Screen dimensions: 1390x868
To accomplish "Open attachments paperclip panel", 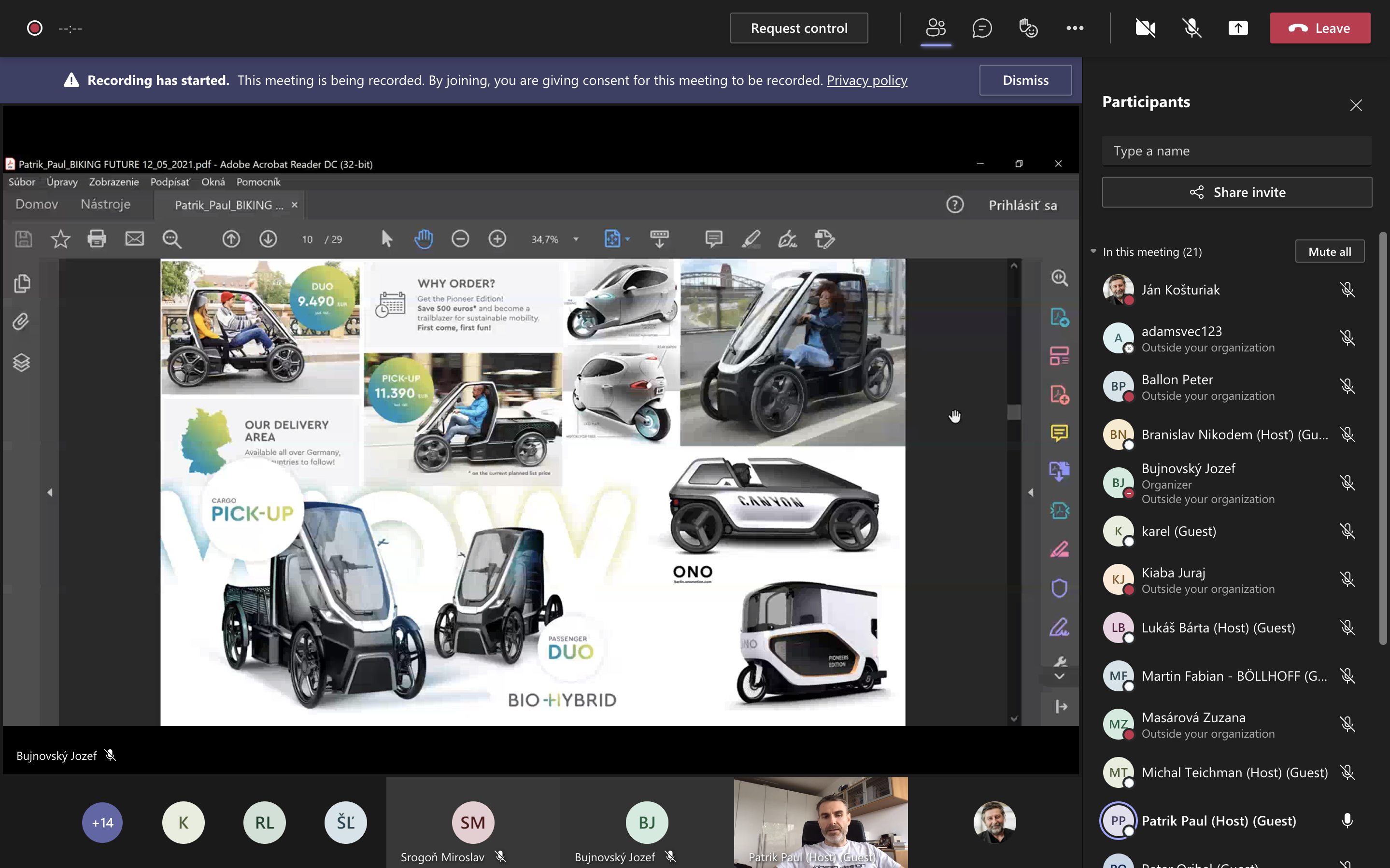I will pos(21,322).
